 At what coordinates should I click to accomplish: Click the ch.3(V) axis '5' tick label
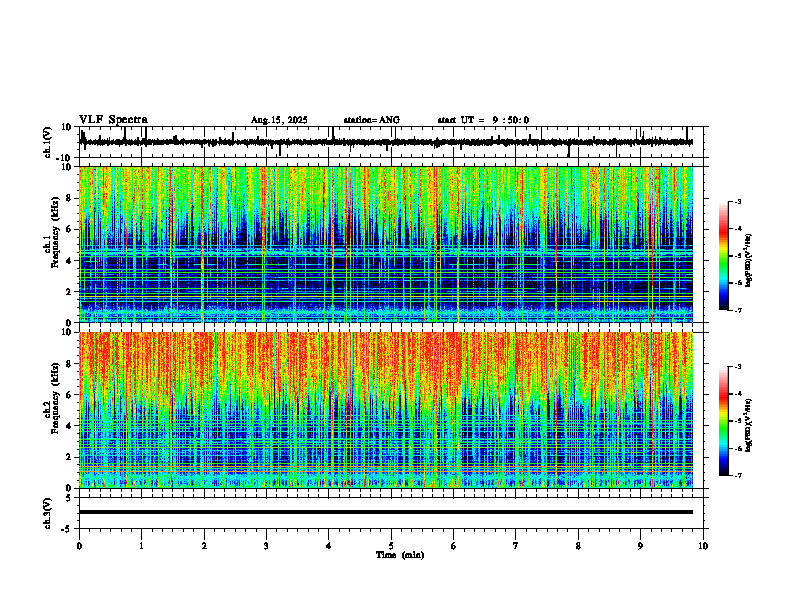(68, 498)
